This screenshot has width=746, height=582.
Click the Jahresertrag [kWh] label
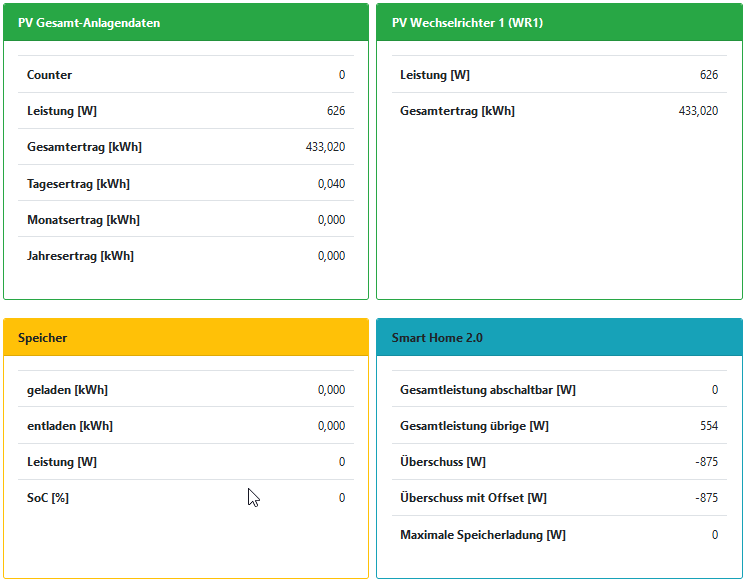80,256
